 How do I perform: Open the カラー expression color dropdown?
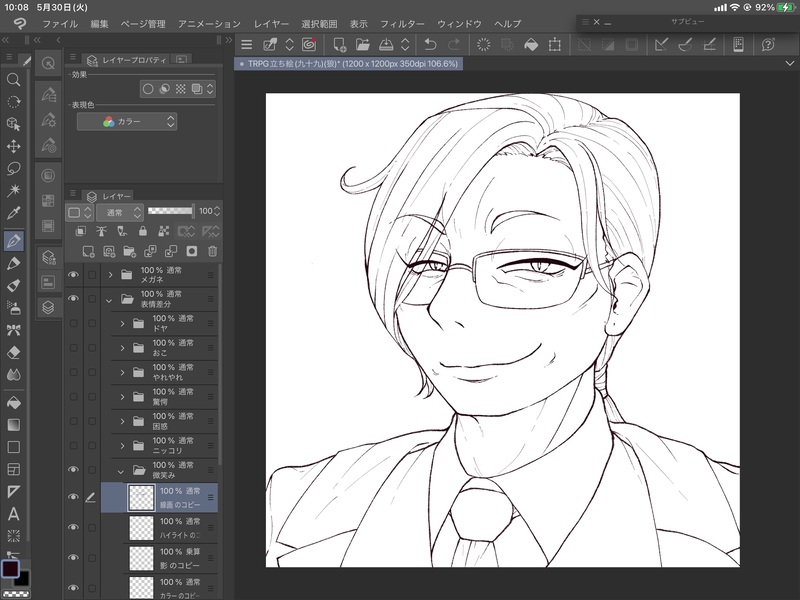(x=127, y=121)
